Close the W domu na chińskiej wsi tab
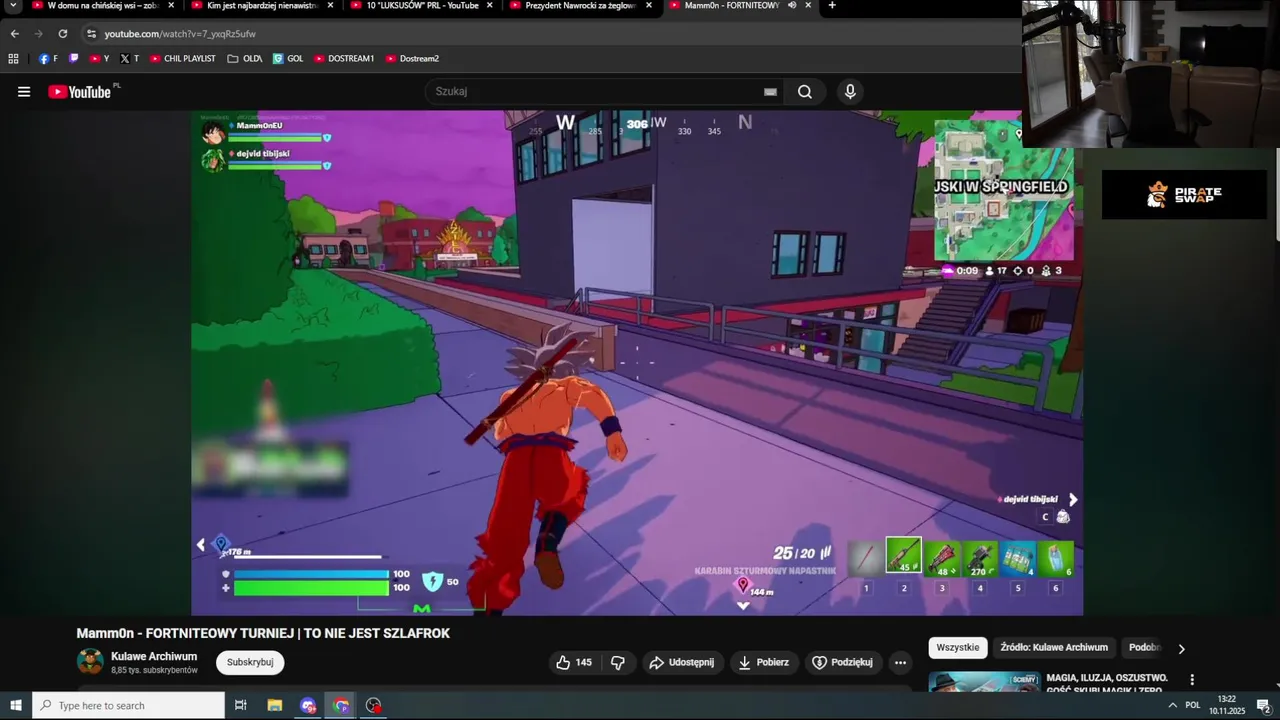This screenshot has height=720, width=1280. (x=171, y=5)
